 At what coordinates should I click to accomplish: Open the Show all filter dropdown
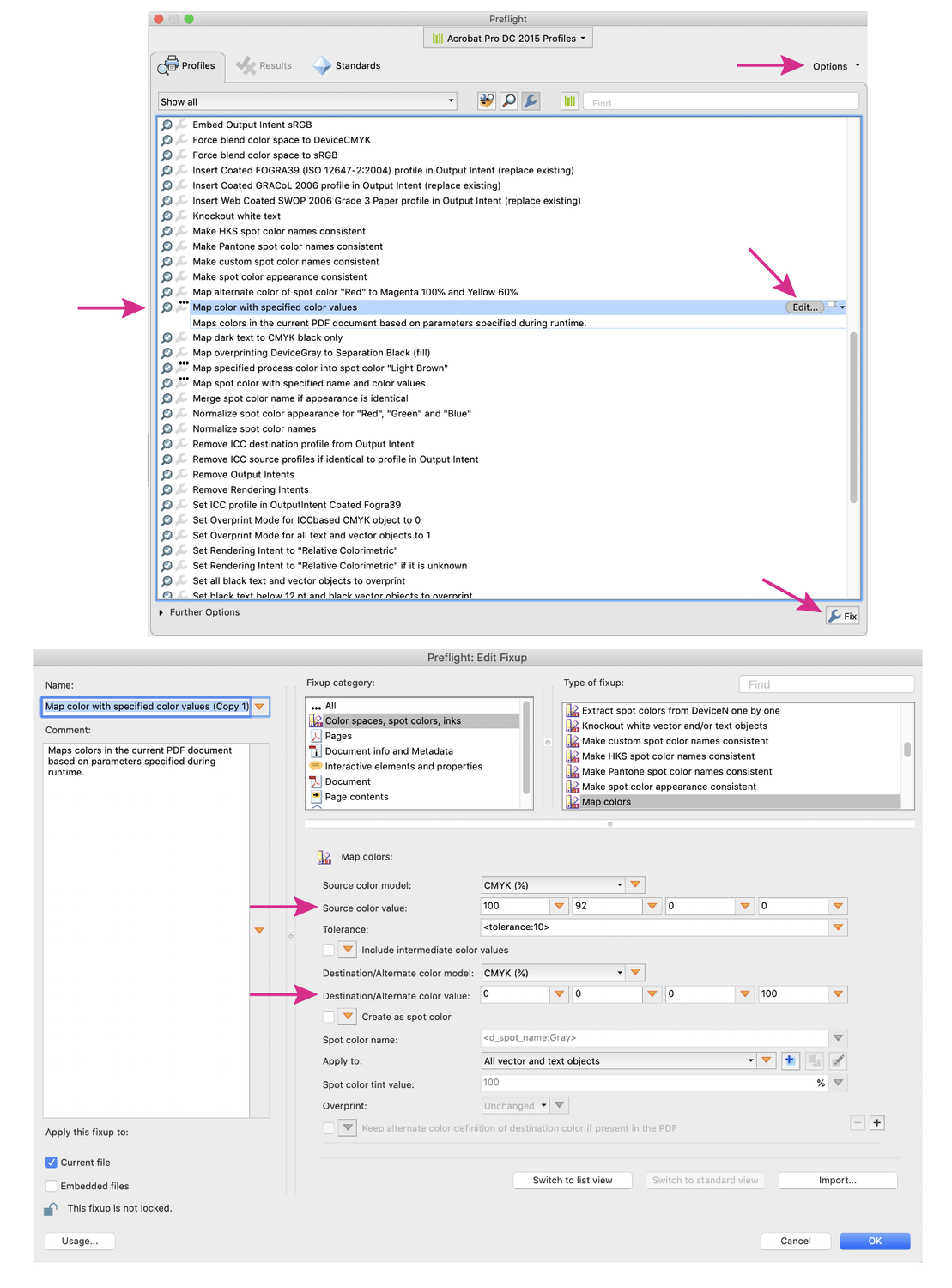click(x=307, y=101)
